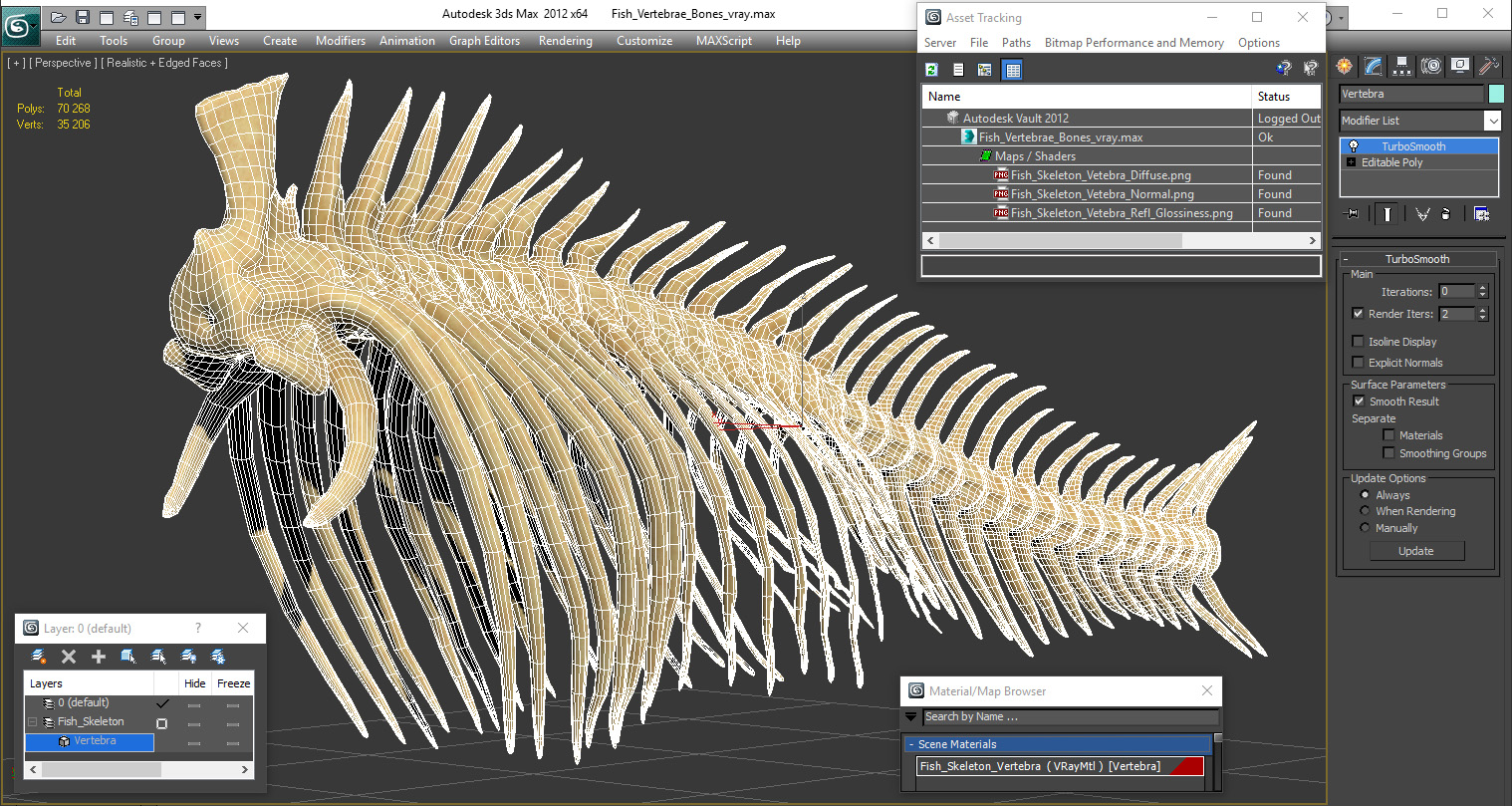
Task: Click Set Current Layer icon
Action: point(158,656)
